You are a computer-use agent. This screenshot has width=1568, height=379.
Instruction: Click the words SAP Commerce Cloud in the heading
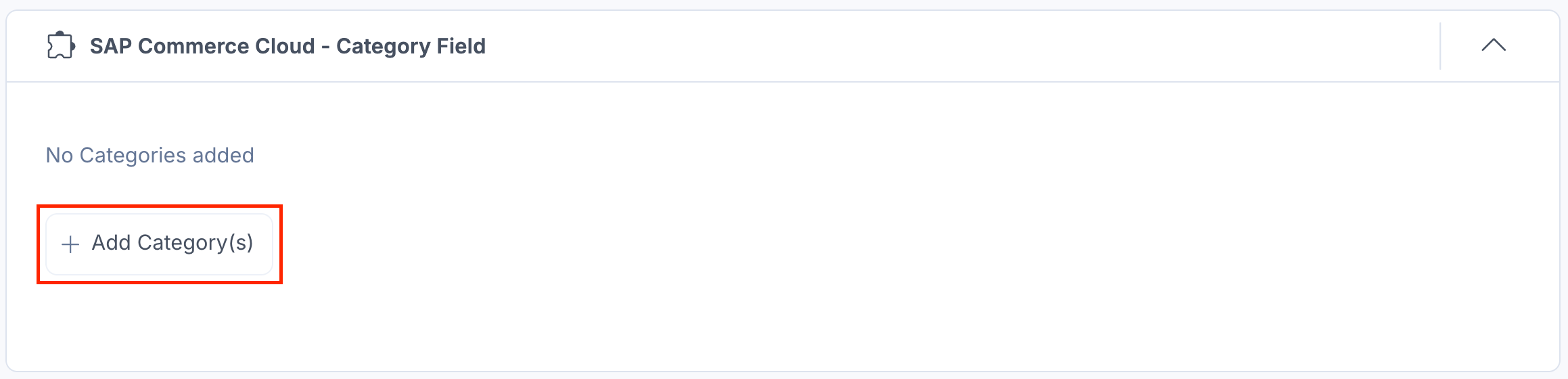click(202, 46)
